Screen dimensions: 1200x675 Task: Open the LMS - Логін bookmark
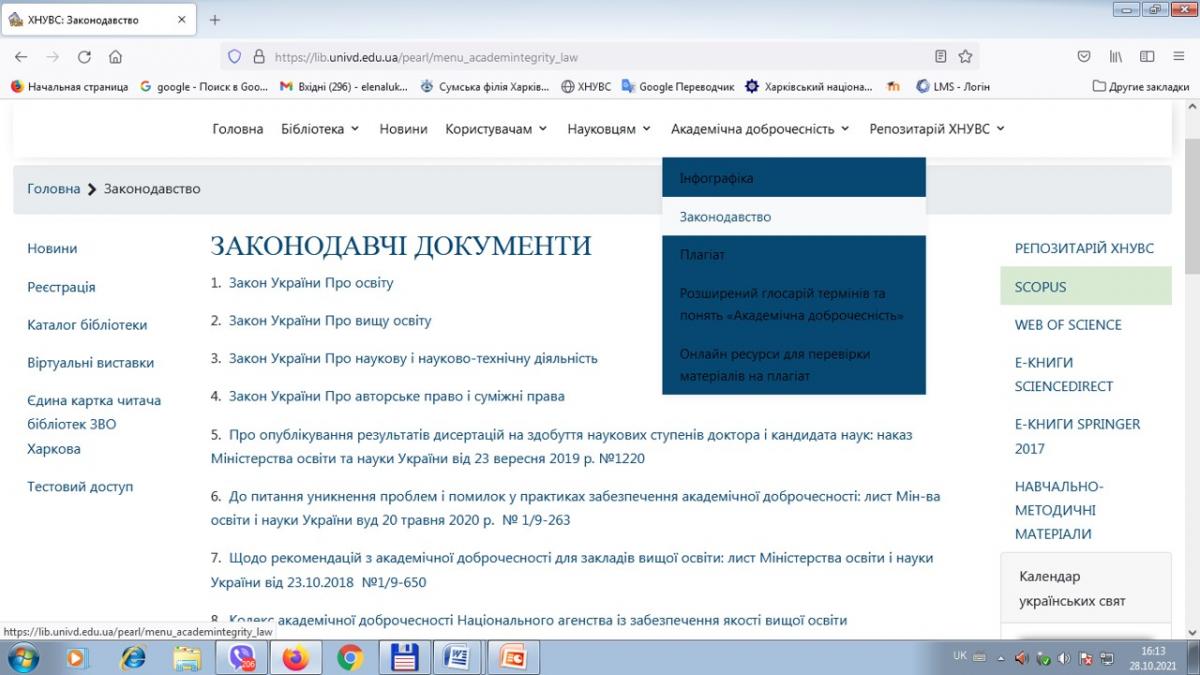tap(953, 87)
